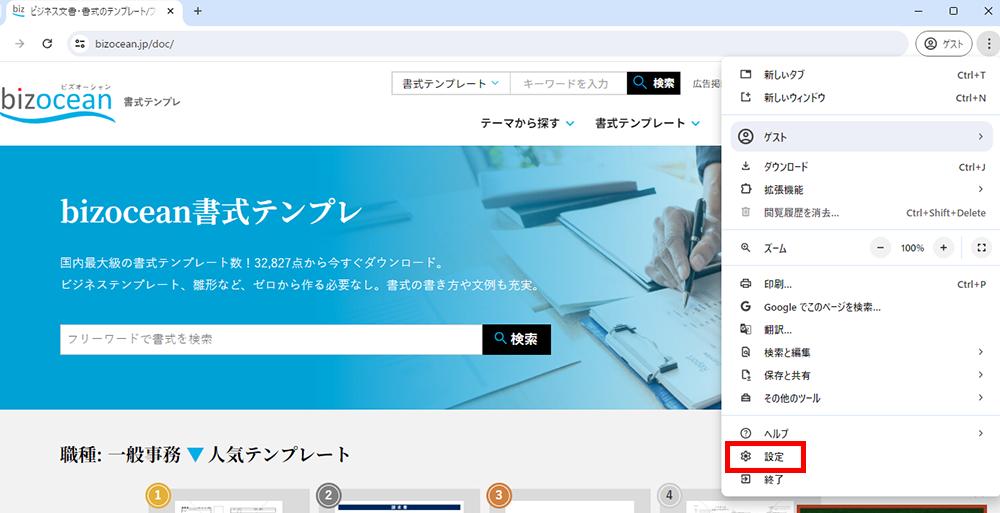This screenshot has height=513, width=1000.
Task: Click the settings gear icon
Action: [x=746, y=457]
